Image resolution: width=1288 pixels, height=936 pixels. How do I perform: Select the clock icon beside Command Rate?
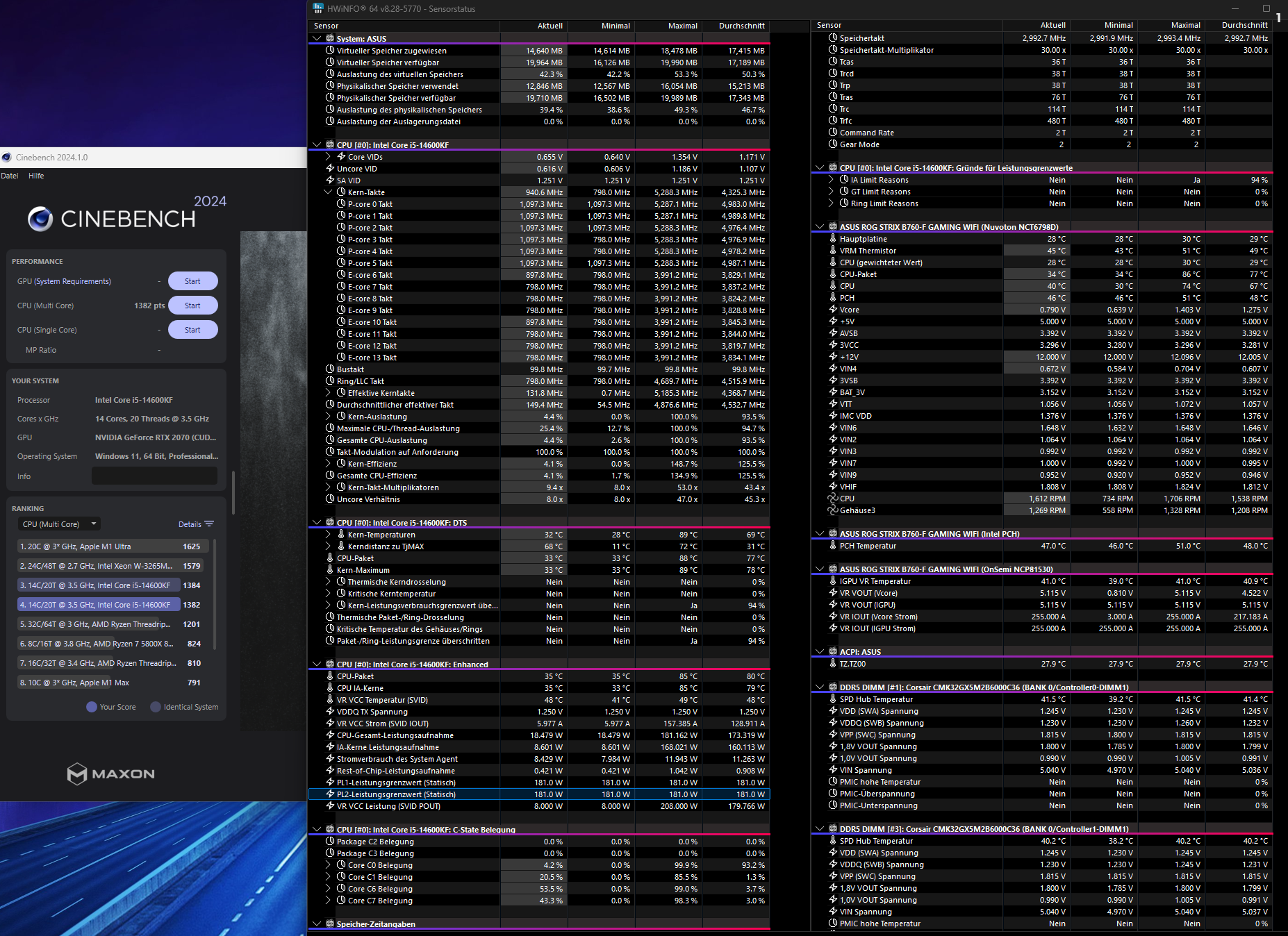833,133
